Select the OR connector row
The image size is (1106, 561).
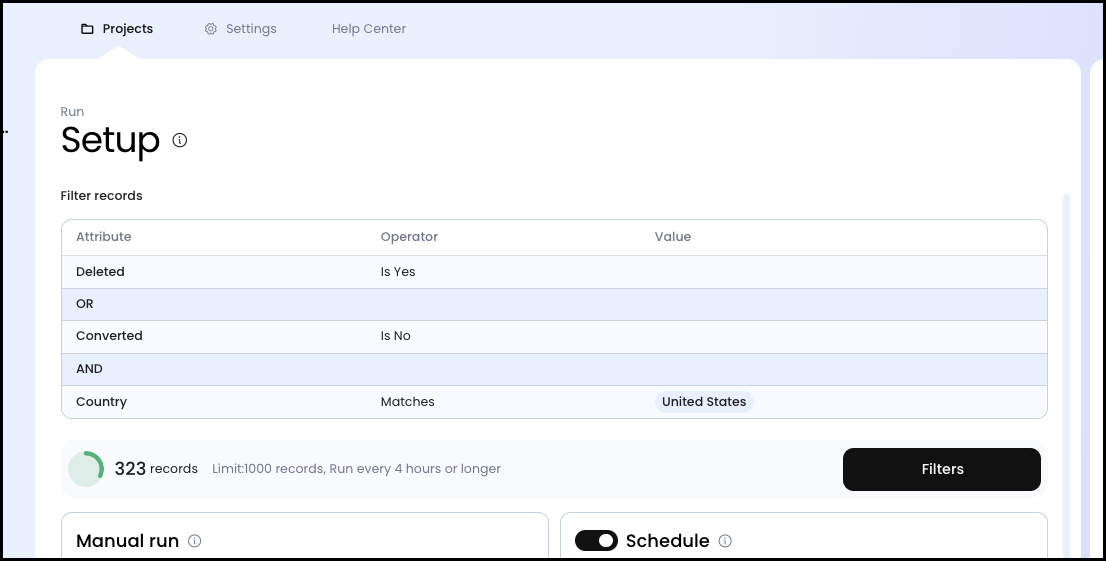point(554,304)
